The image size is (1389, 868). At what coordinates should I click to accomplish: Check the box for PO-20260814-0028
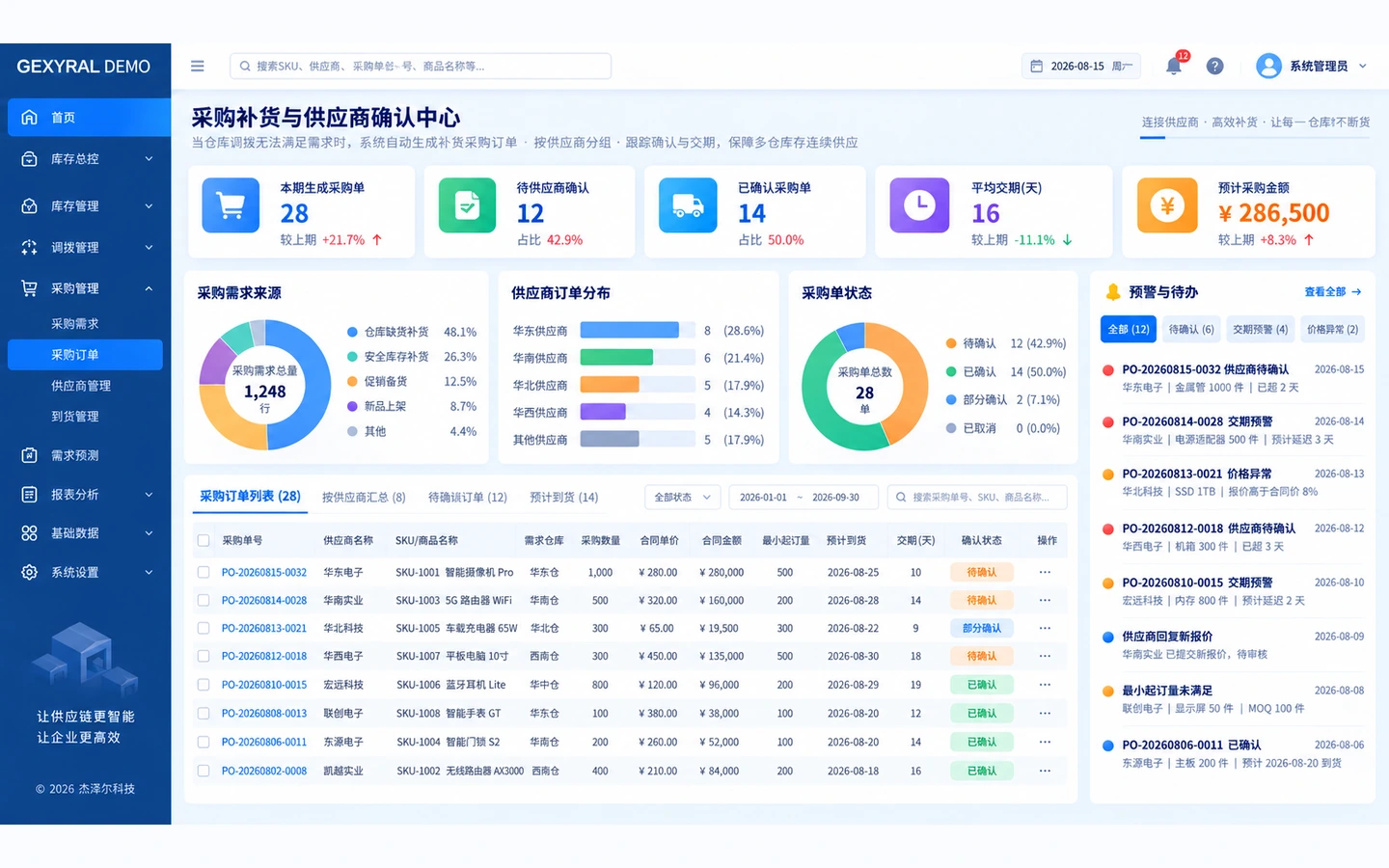click(204, 600)
